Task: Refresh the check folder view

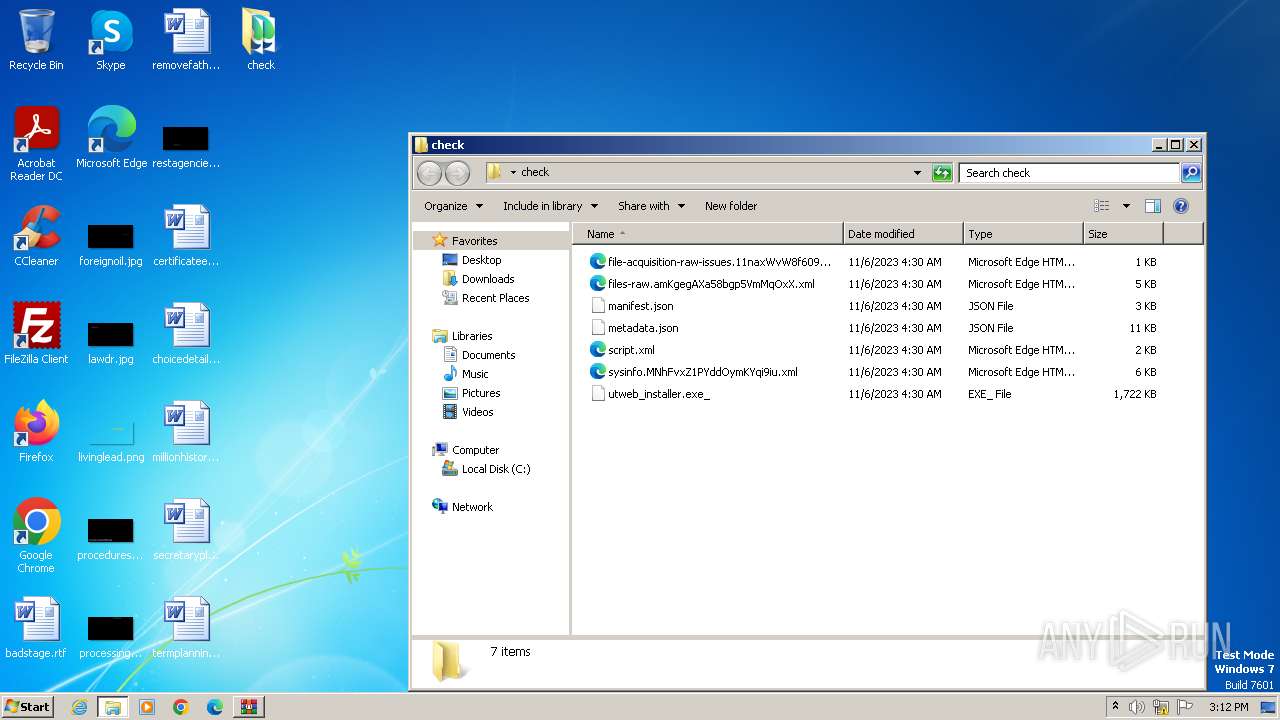Action: click(942, 173)
